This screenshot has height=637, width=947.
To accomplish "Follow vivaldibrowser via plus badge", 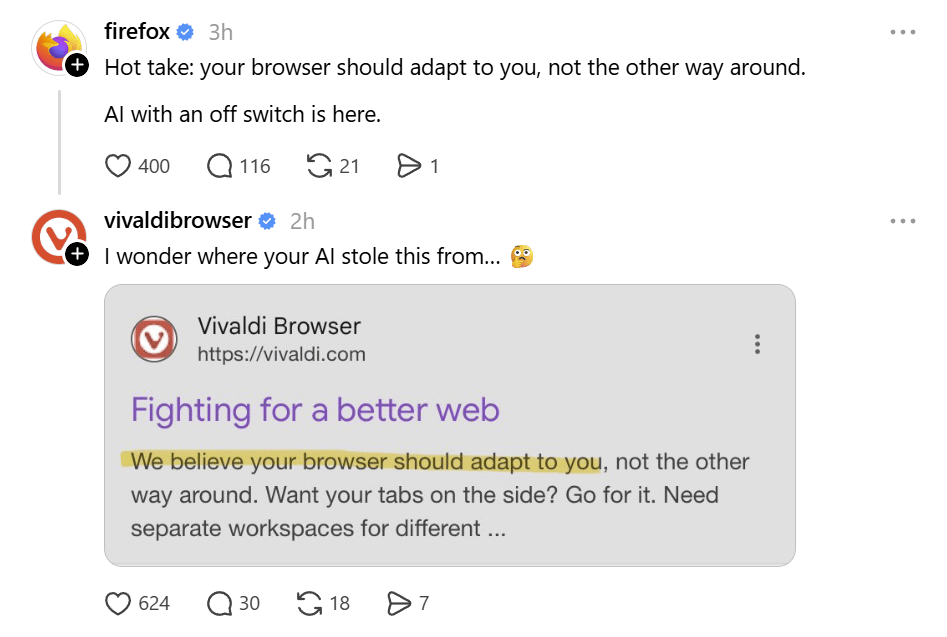I will pos(77,254).
